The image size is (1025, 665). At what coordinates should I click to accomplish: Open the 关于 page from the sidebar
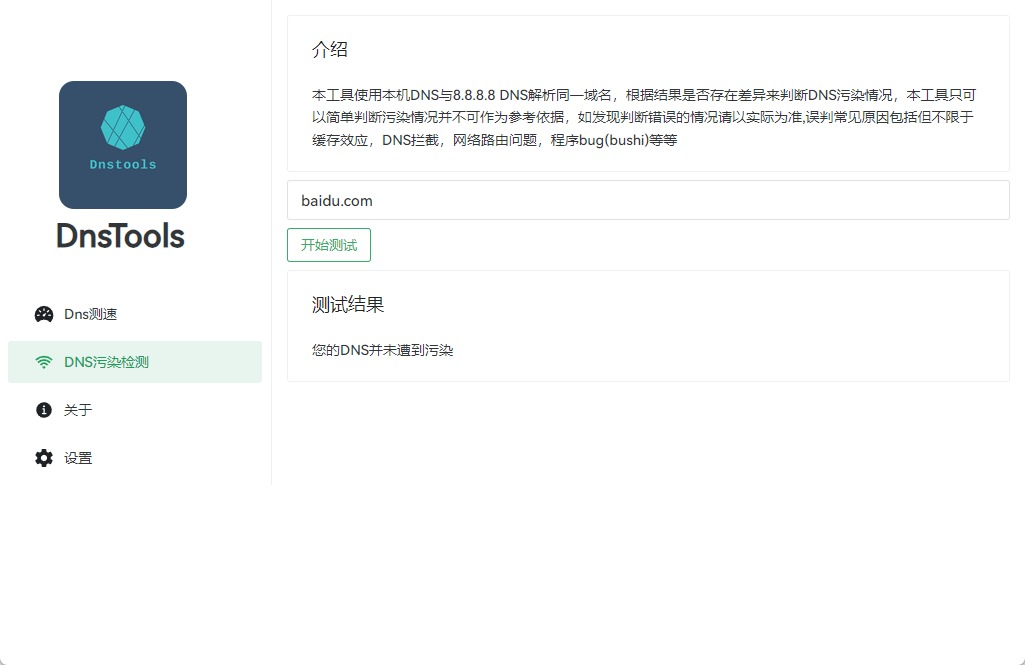(78, 410)
